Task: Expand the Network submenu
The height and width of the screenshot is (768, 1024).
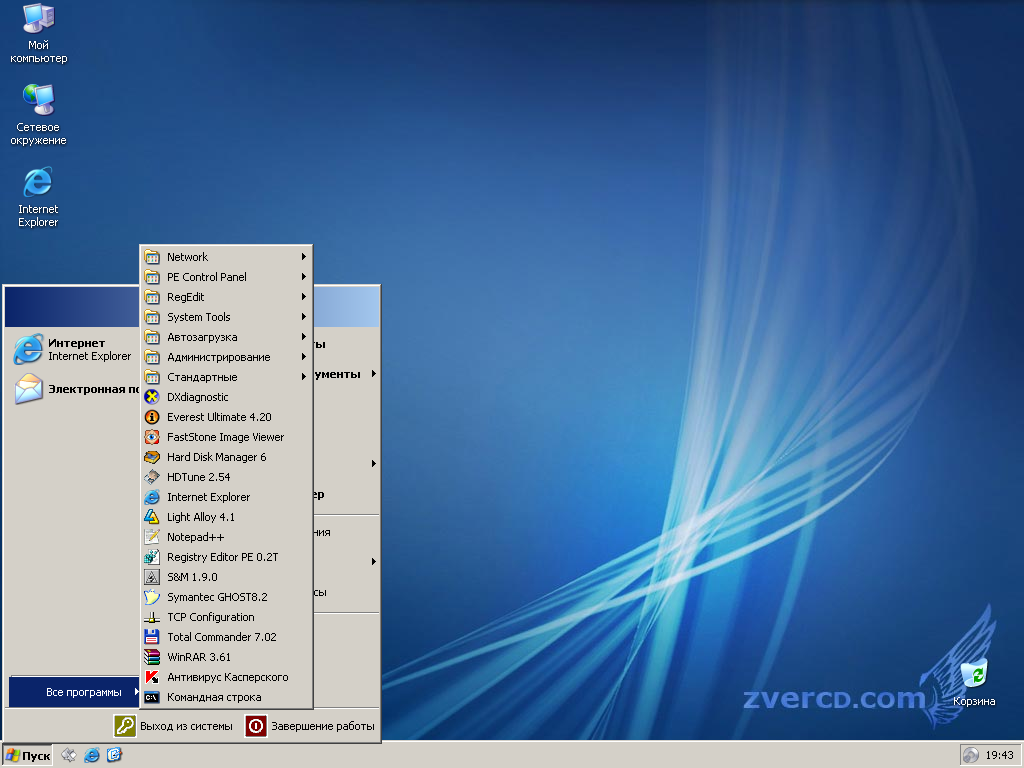Action: click(x=227, y=257)
